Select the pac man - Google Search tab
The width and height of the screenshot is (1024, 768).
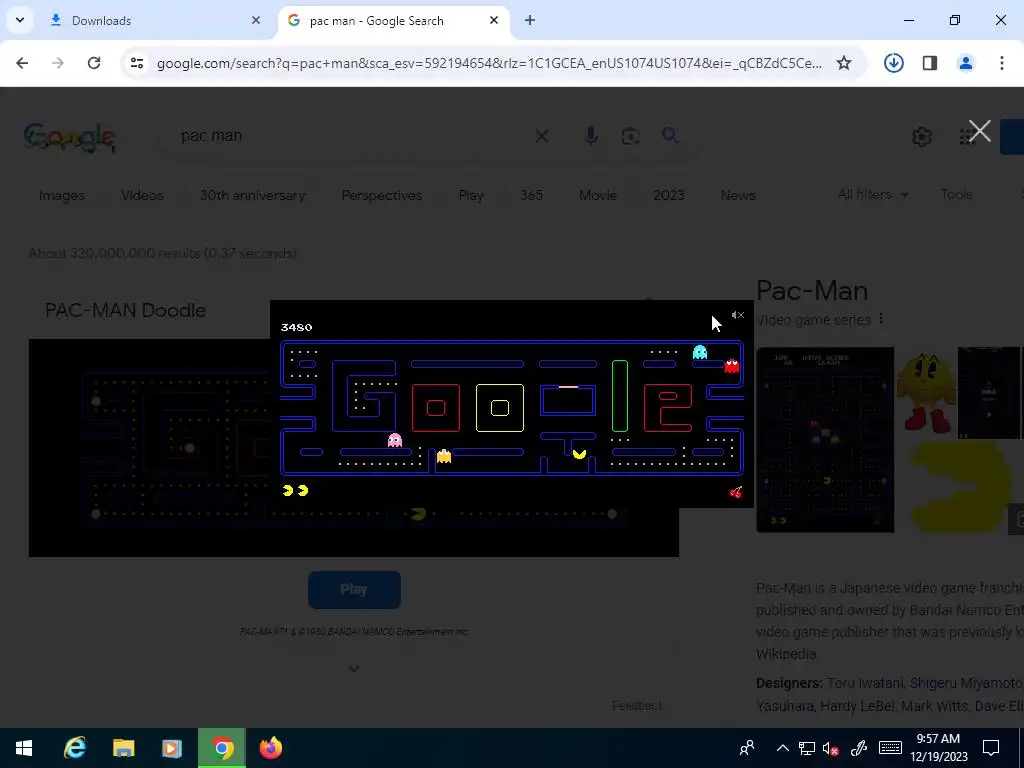point(393,21)
